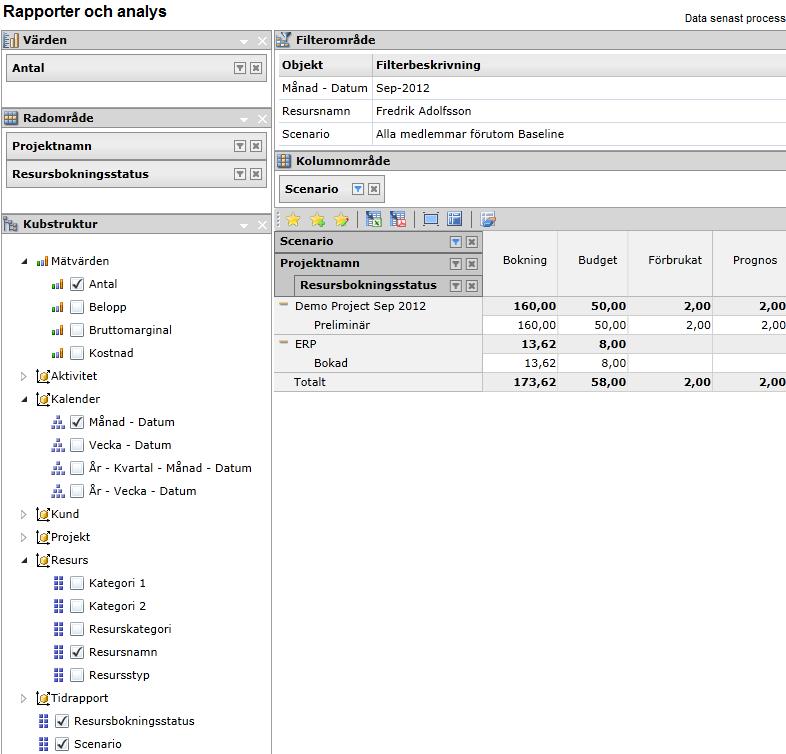The image size is (786, 754).
Task: Check the År - Vecka - Datum checkbox
Action: (77, 491)
